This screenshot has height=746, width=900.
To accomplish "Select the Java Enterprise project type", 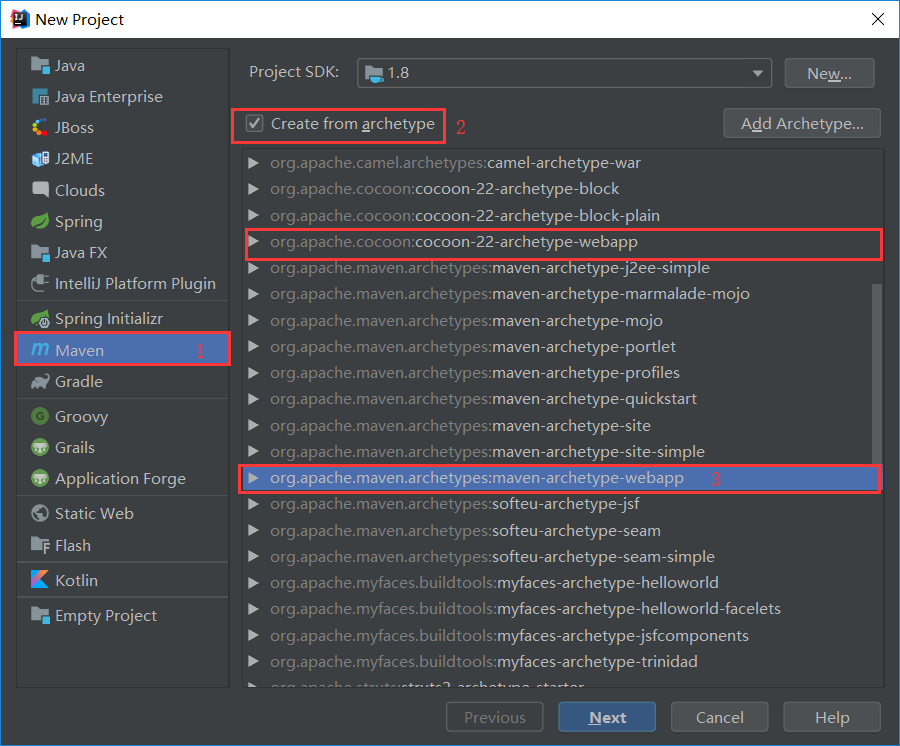I will pyautogui.click(x=122, y=96).
